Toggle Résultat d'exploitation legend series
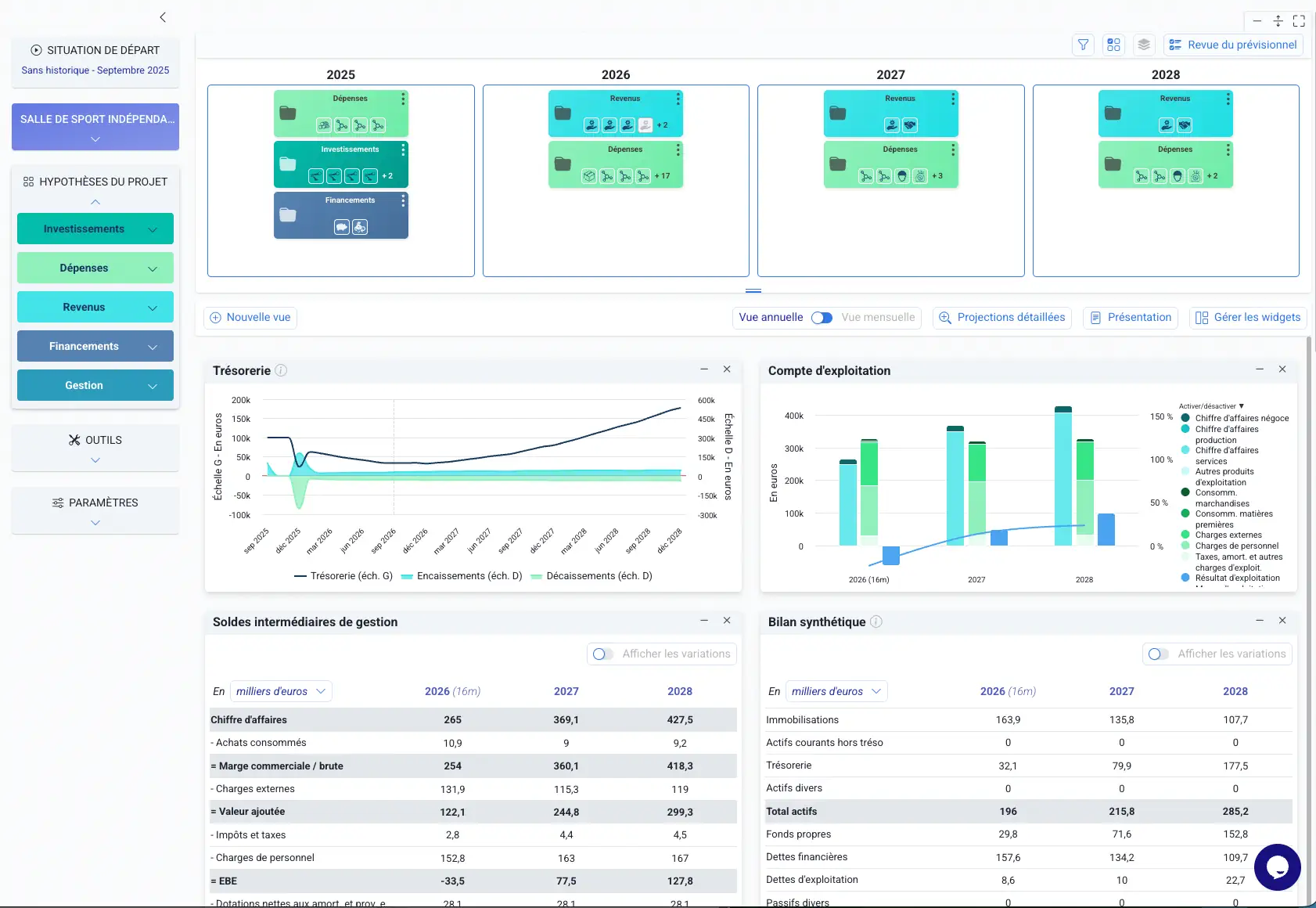Image resolution: width=1316 pixels, height=908 pixels. (1230, 578)
